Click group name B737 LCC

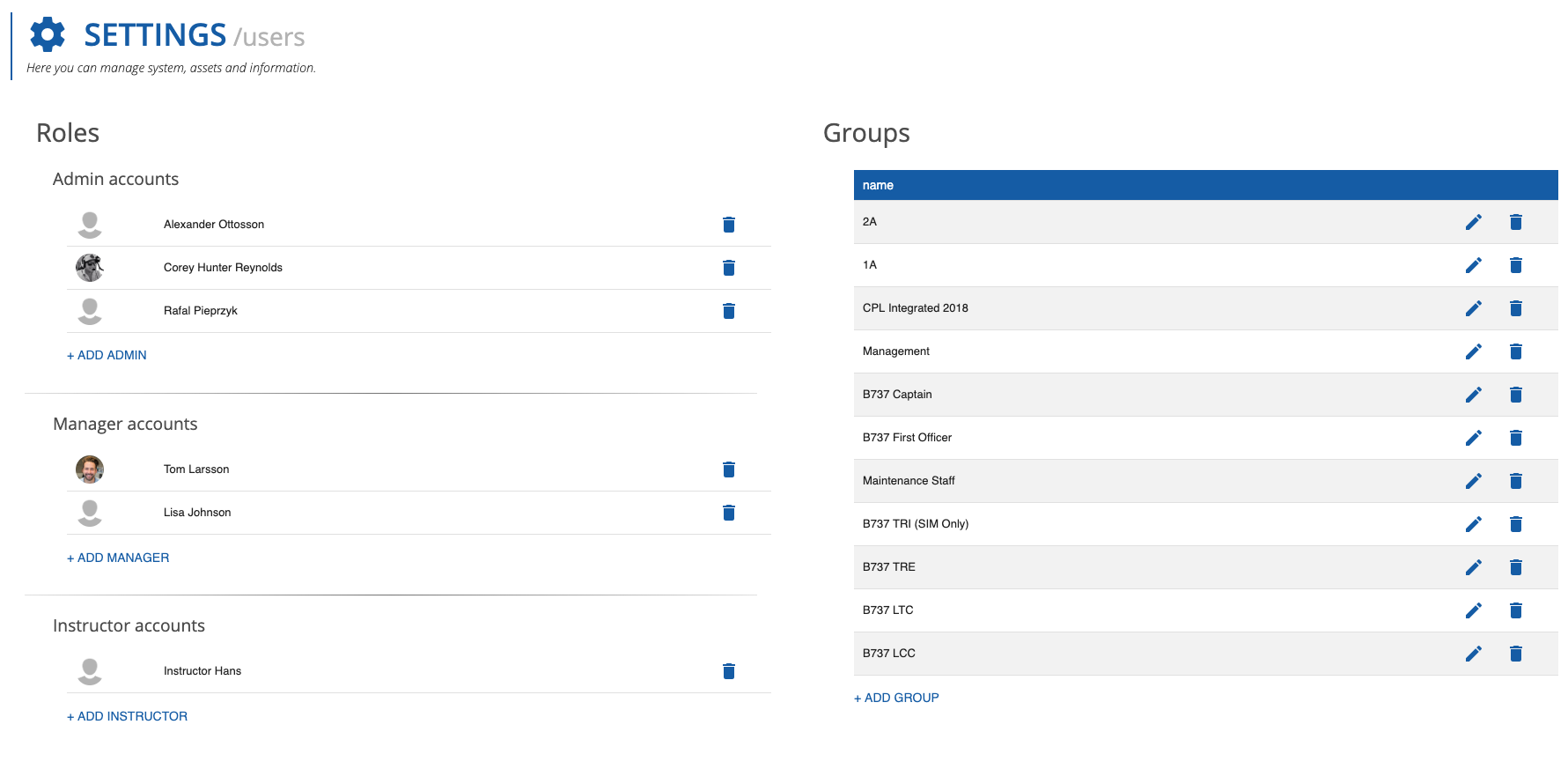[x=889, y=654]
